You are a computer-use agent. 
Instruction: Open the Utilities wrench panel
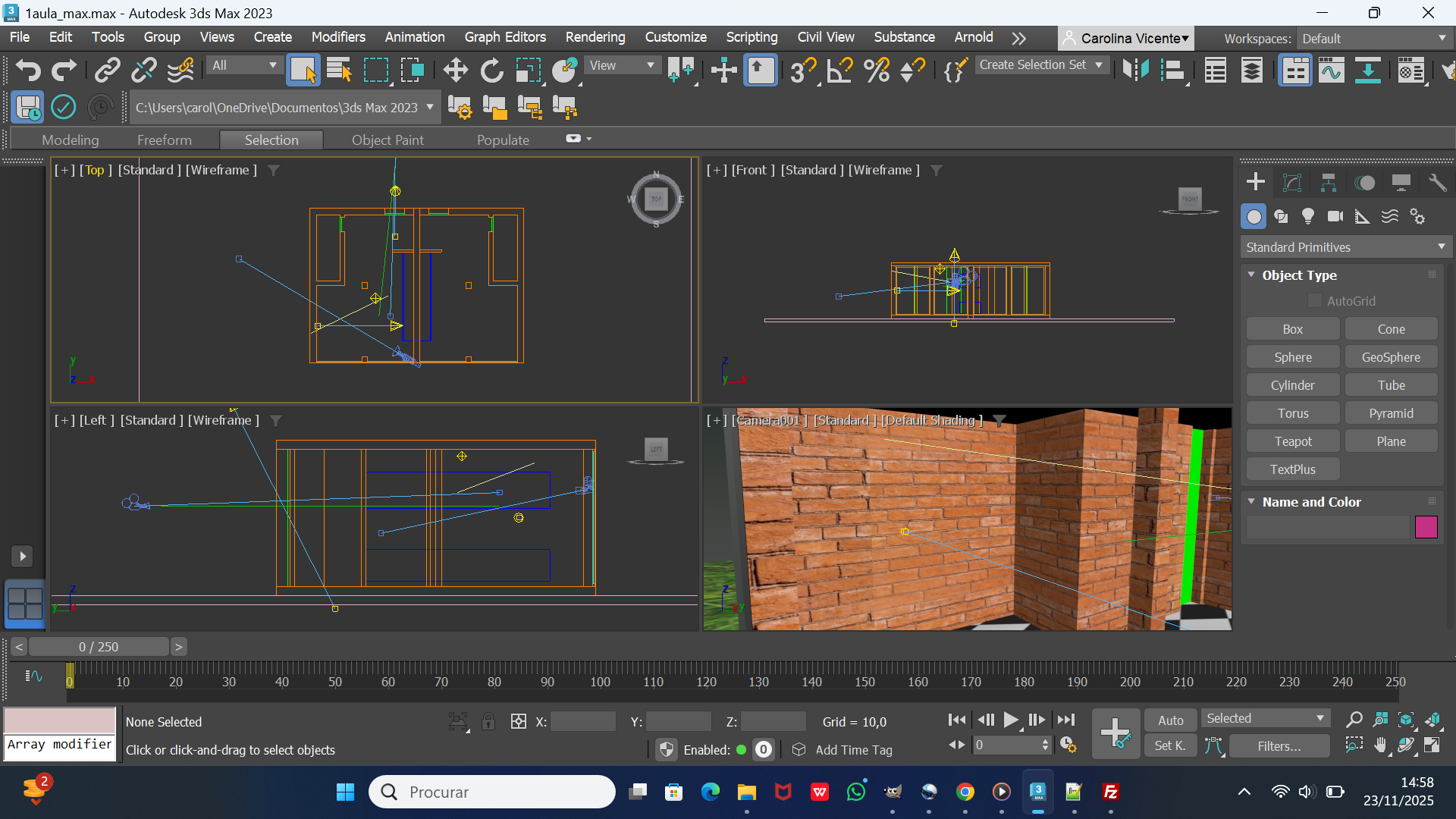[1437, 183]
